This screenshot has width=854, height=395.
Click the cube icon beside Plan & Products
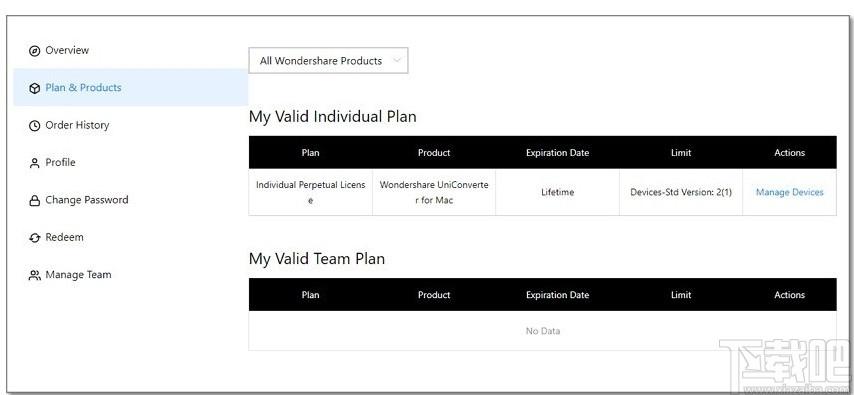34,88
